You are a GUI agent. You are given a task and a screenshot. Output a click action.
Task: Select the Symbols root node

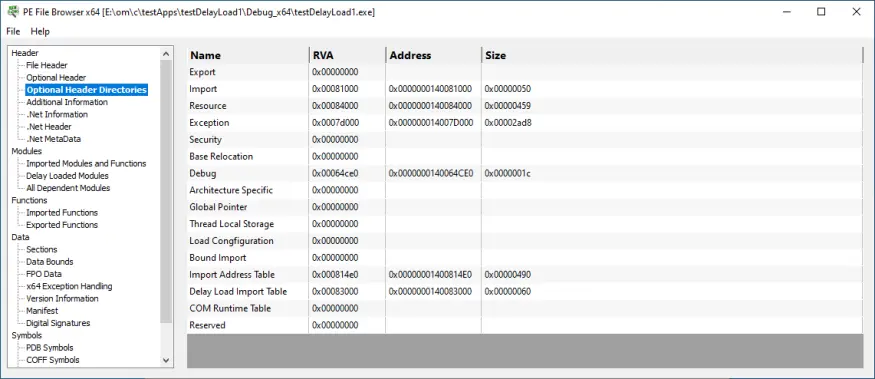click(x=26, y=335)
